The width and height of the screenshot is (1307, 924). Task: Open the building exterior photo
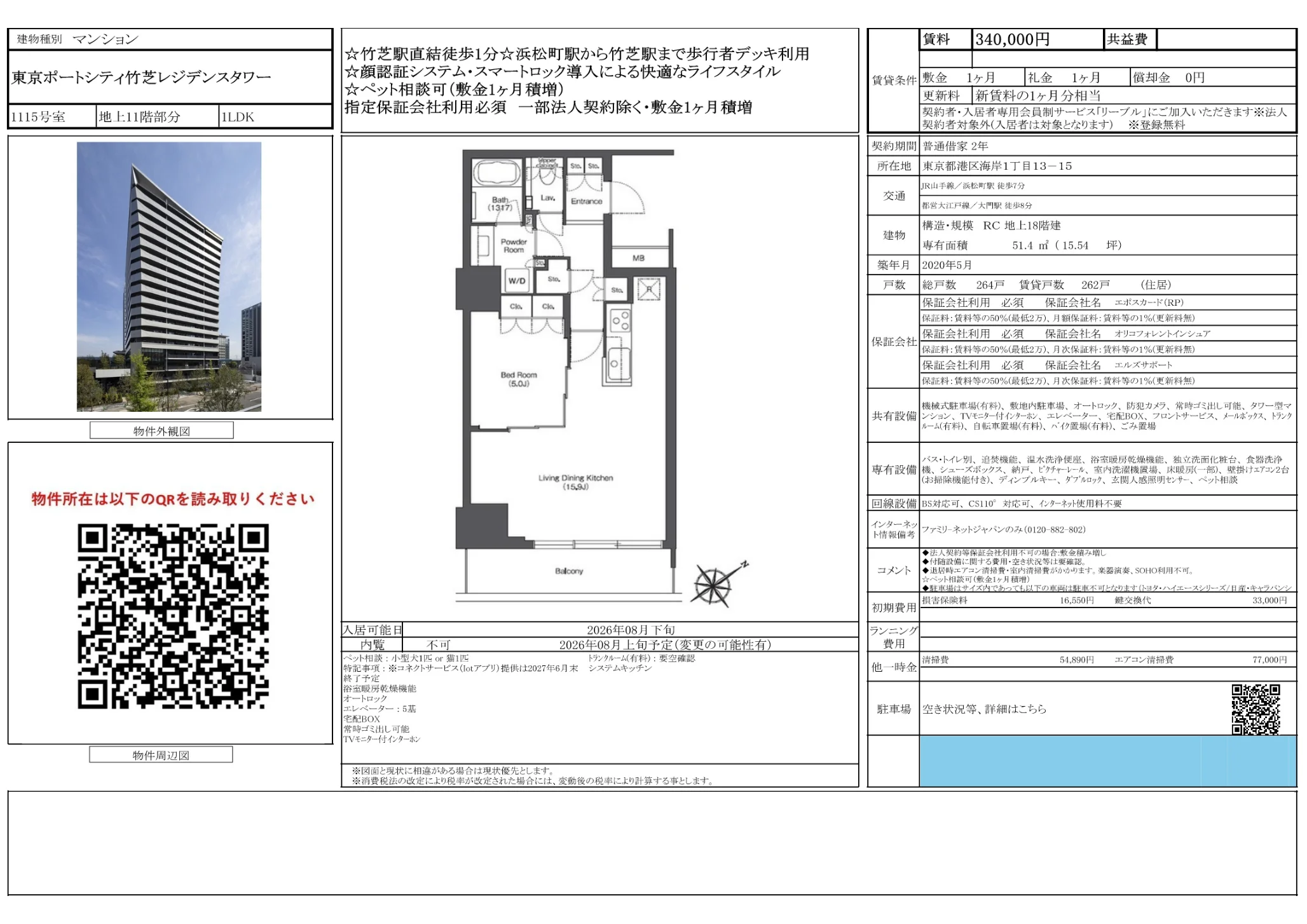click(169, 276)
